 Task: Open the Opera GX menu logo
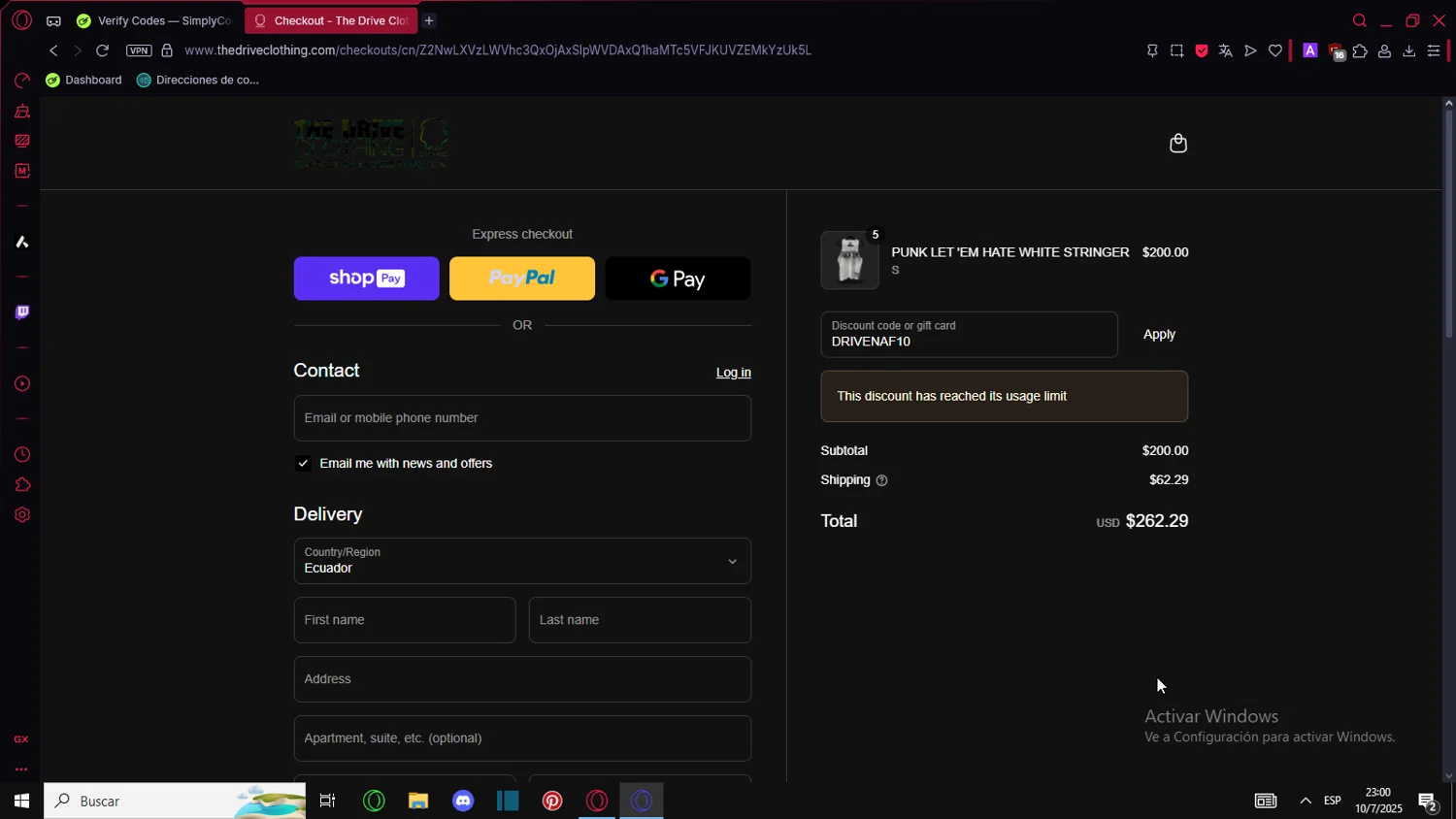21,20
